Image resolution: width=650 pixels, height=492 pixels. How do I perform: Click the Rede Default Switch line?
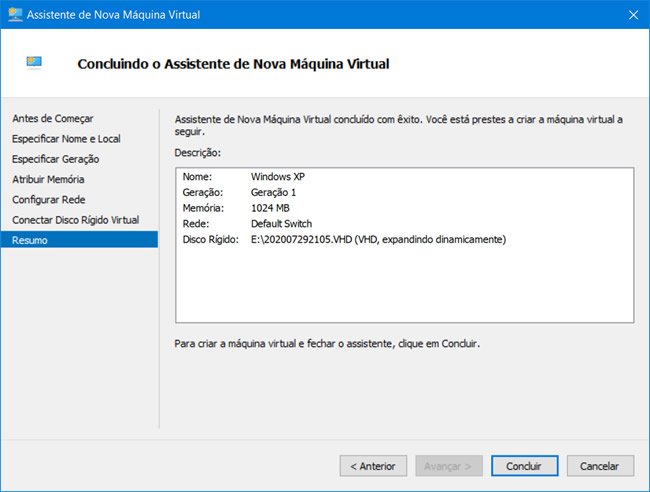[x=280, y=224]
